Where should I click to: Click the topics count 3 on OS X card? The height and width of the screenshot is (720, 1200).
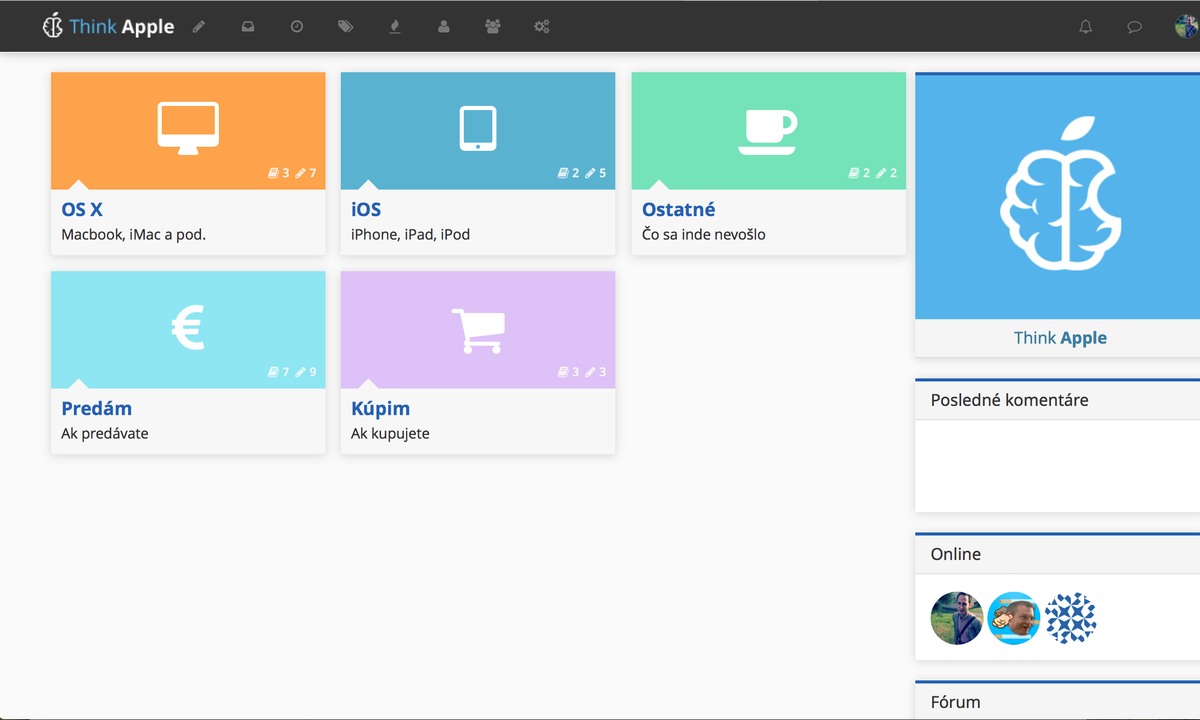click(279, 173)
